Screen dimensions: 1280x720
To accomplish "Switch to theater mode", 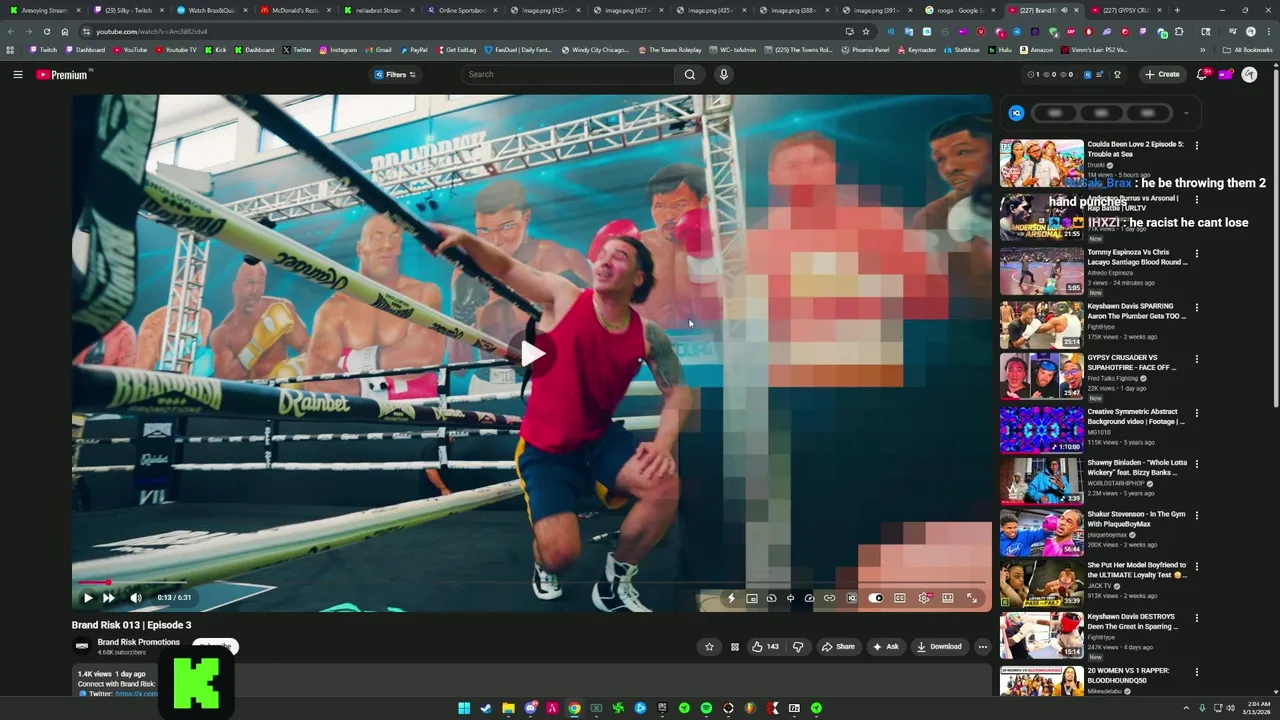I will click(948, 598).
